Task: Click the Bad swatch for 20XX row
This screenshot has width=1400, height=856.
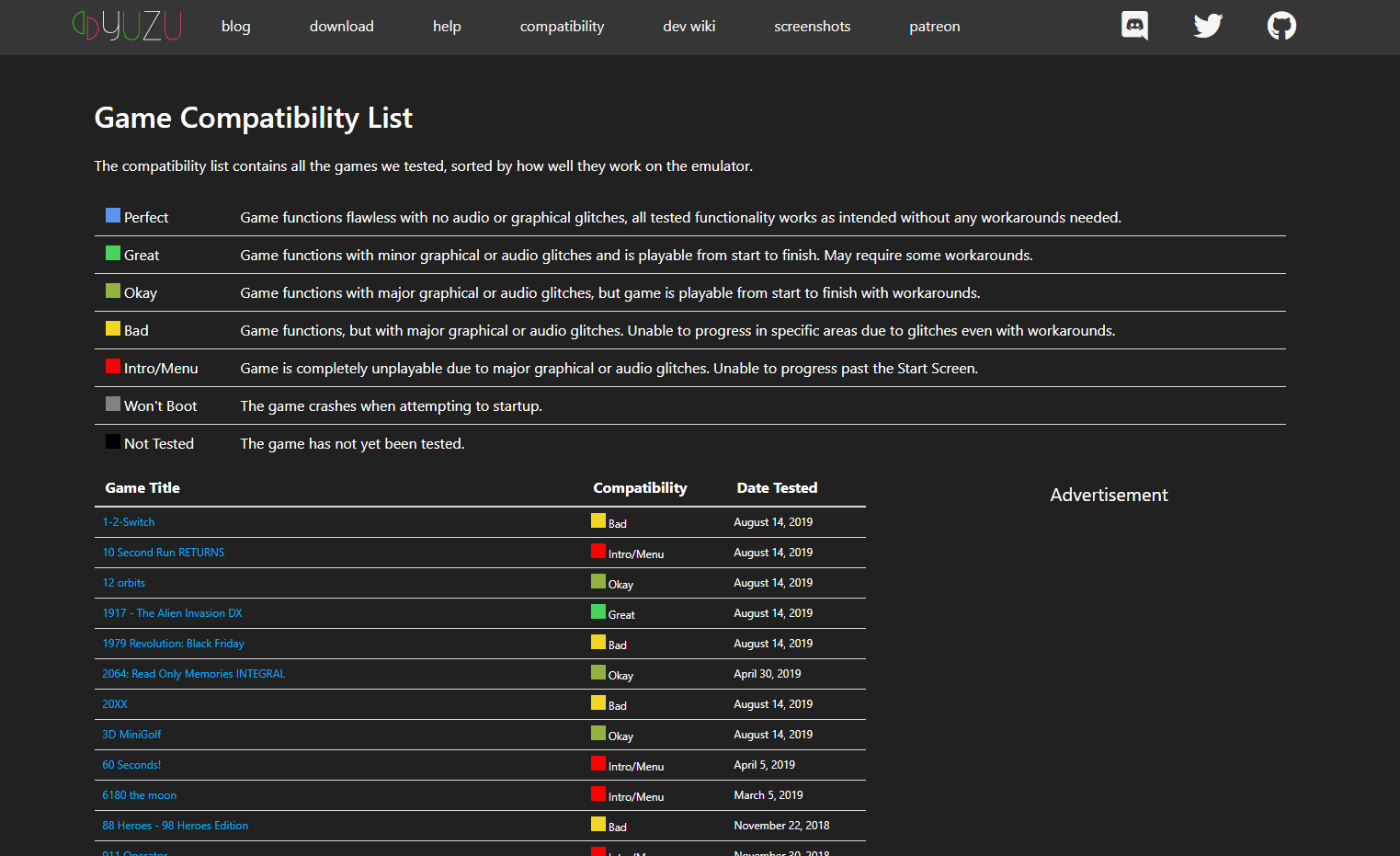Action: point(598,702)
